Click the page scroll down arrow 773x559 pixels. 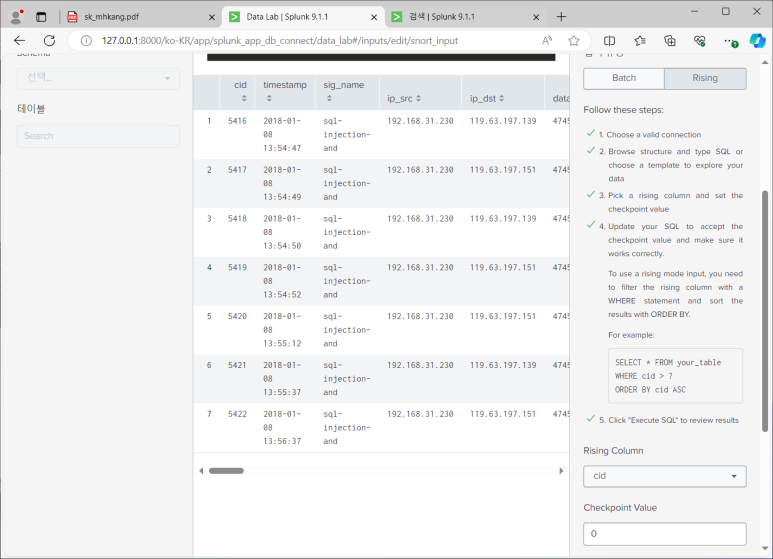(765, 548)
